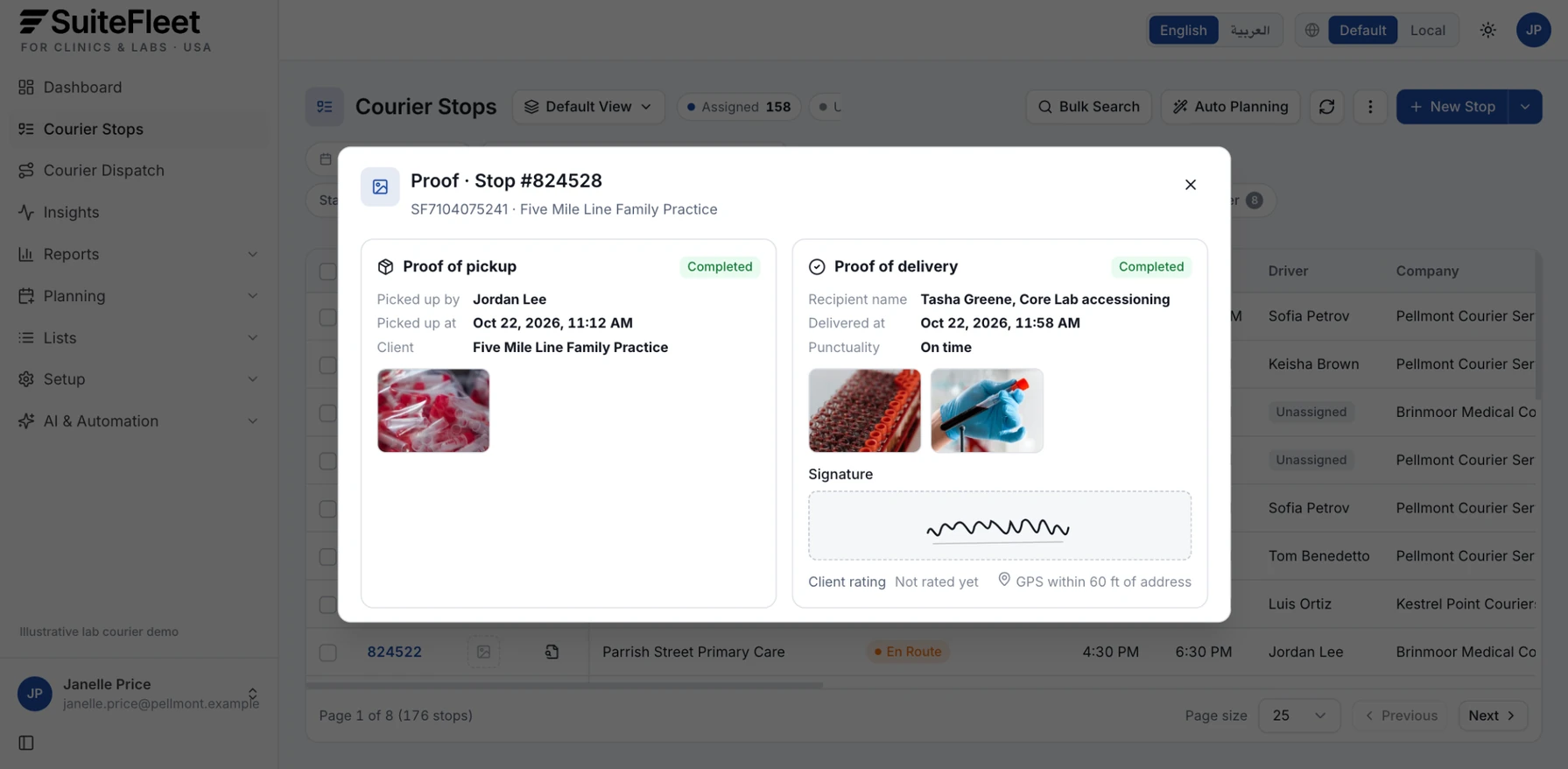Click the Next page button
Viewport: 1568px width, 769px height.
(1492, 716)
